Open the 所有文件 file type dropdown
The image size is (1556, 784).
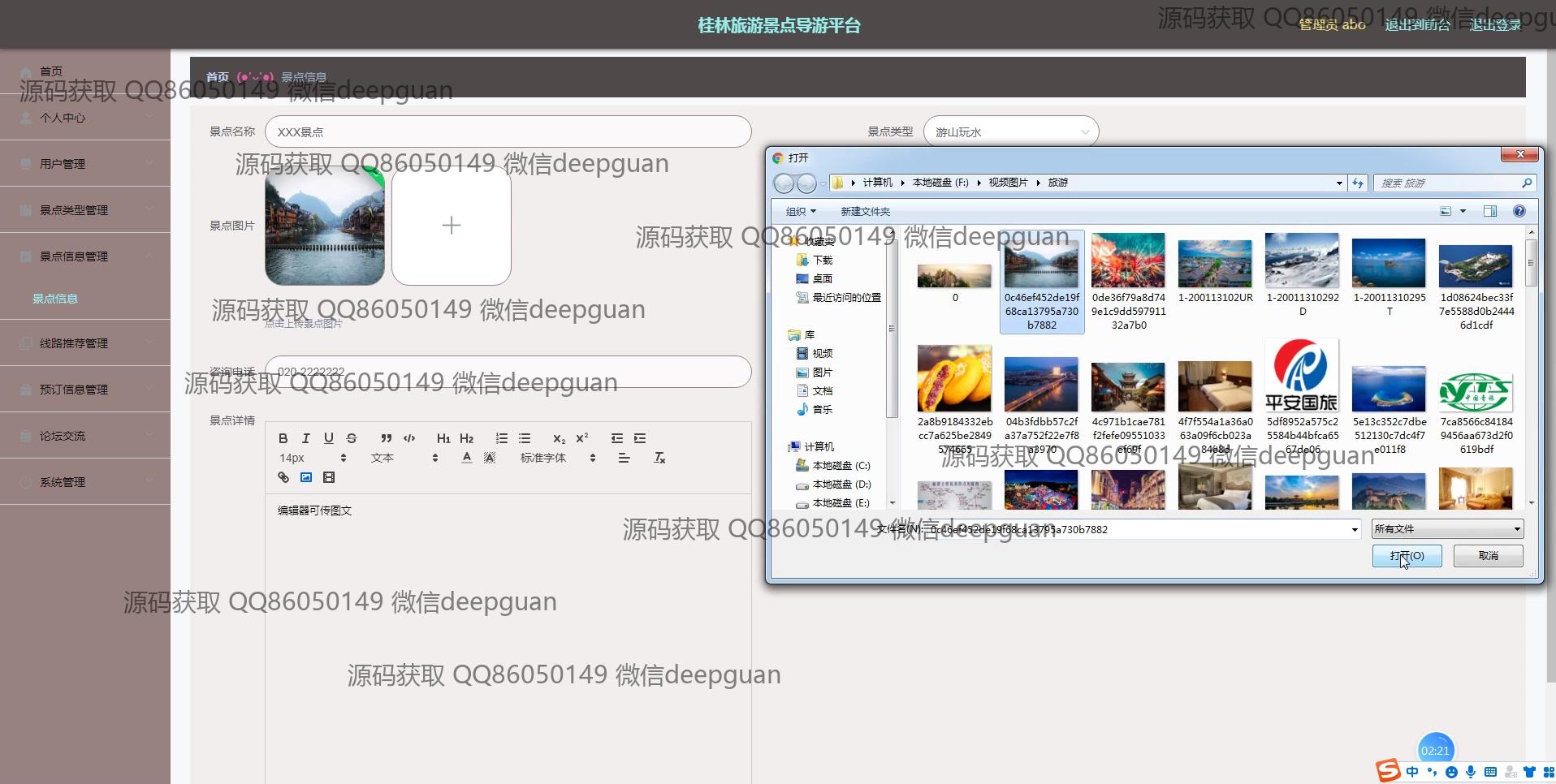(x=1447, y=529)
